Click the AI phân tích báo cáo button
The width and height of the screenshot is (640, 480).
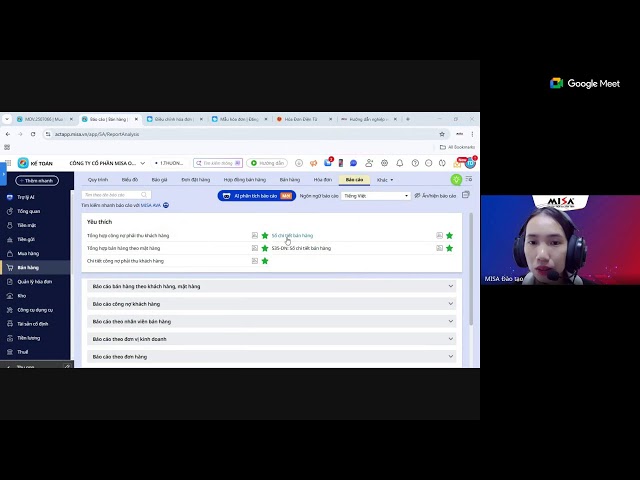(x=255, y=196)
